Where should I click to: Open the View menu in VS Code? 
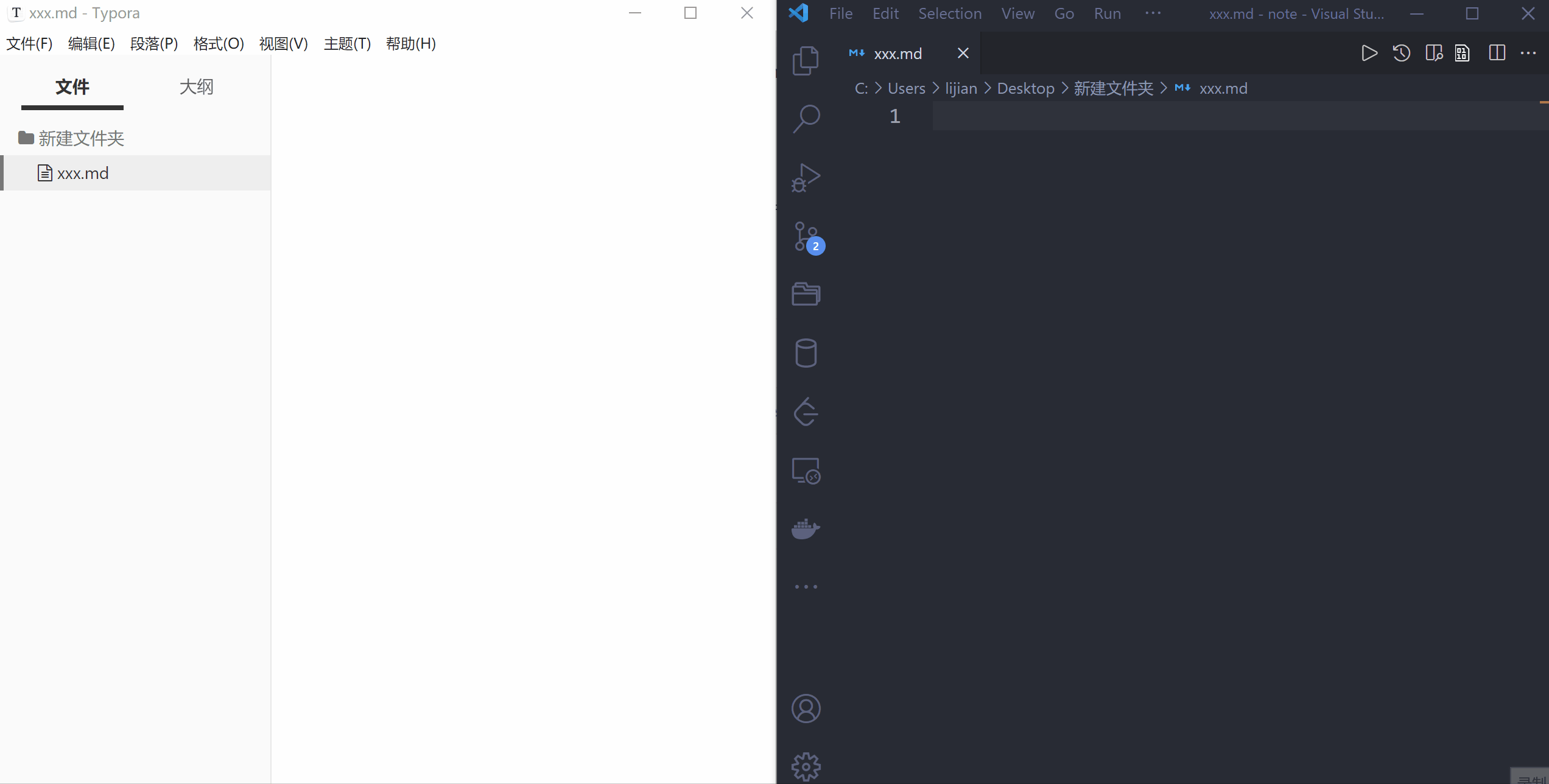click(x=1017, y=13)
